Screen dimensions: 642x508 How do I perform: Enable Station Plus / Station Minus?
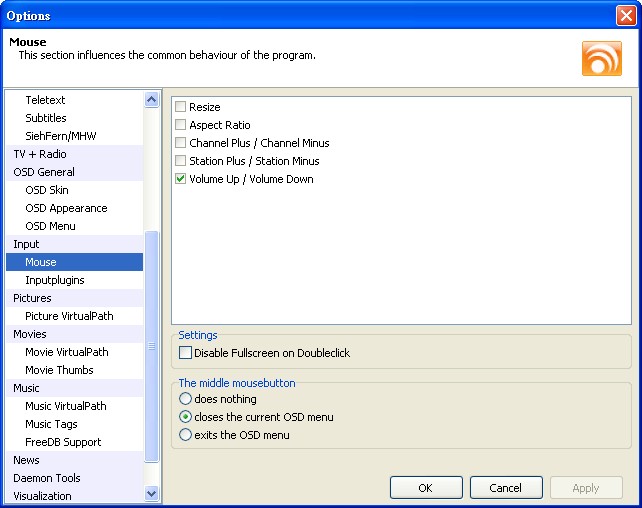(x=181, y=161)
